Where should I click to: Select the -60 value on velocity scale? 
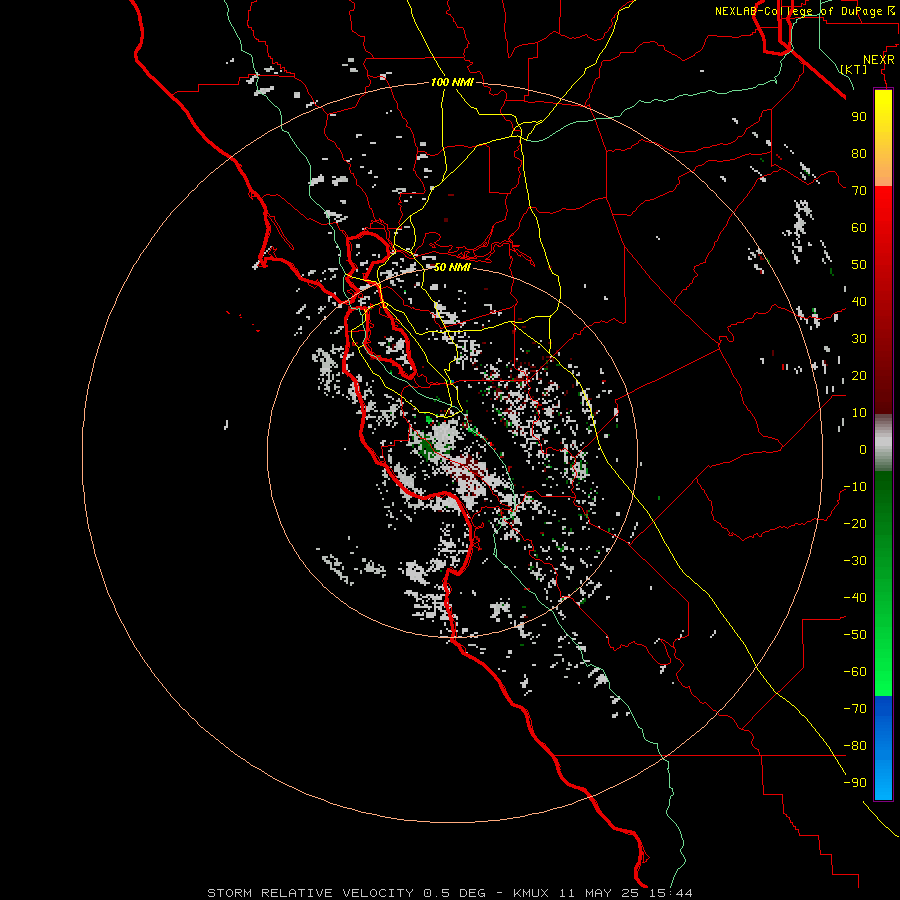[855, 672]
